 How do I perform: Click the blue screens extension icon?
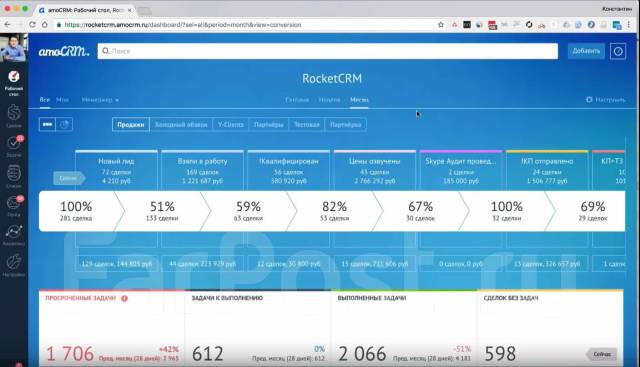(617, 25)
